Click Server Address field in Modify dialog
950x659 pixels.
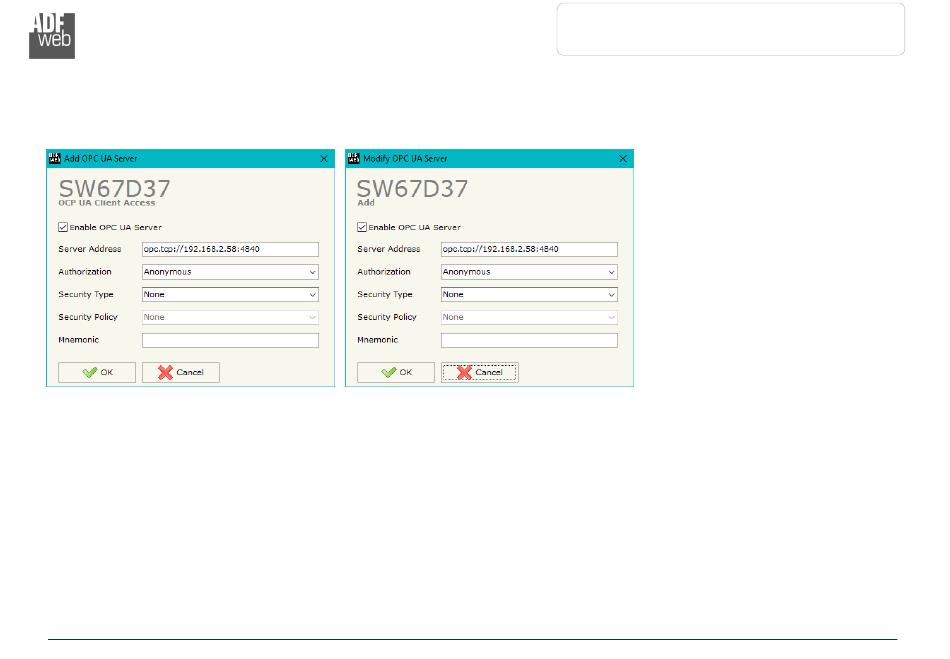(529, 249)
